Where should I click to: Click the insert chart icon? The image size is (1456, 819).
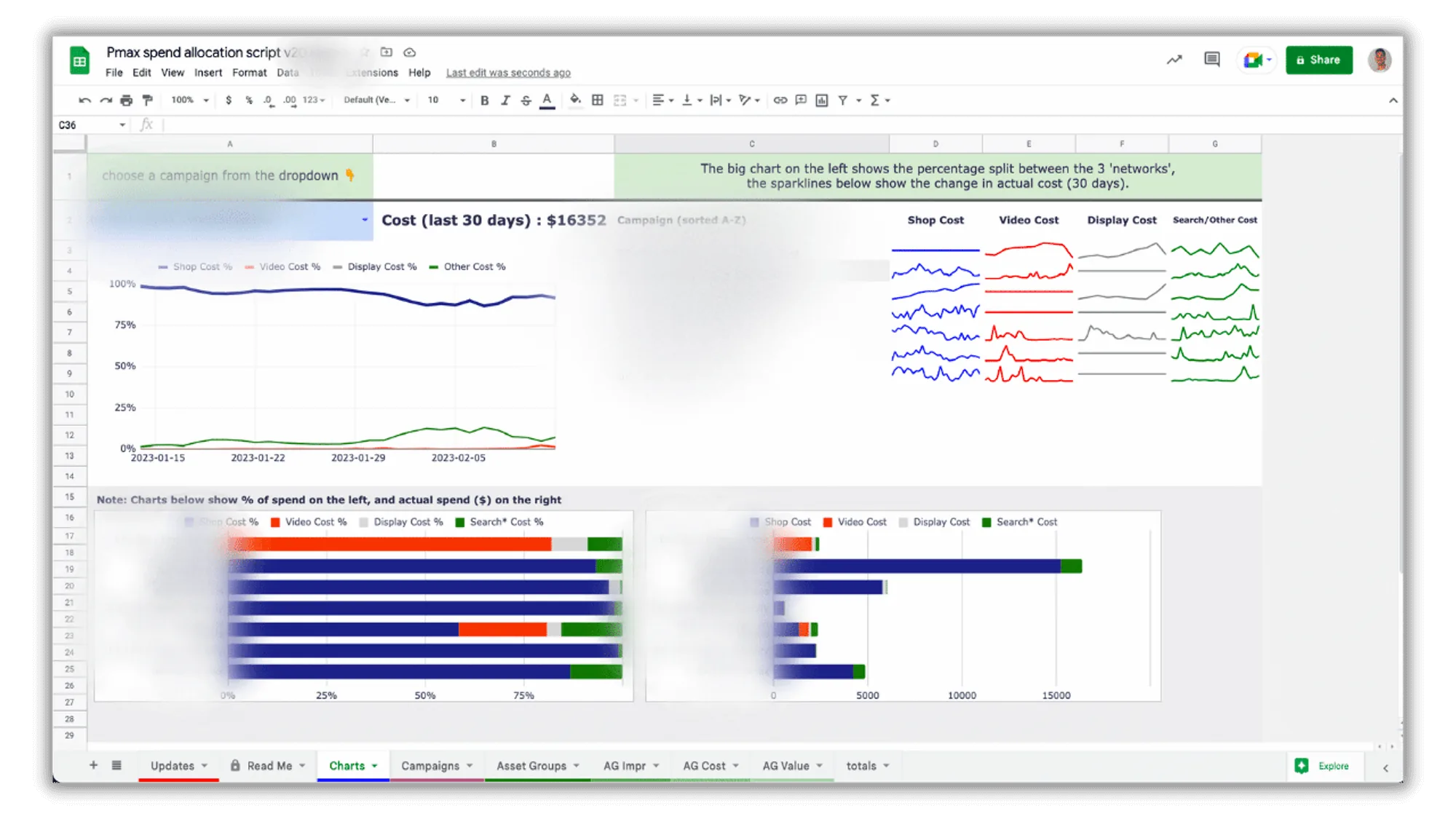click(x=822, y=100)
